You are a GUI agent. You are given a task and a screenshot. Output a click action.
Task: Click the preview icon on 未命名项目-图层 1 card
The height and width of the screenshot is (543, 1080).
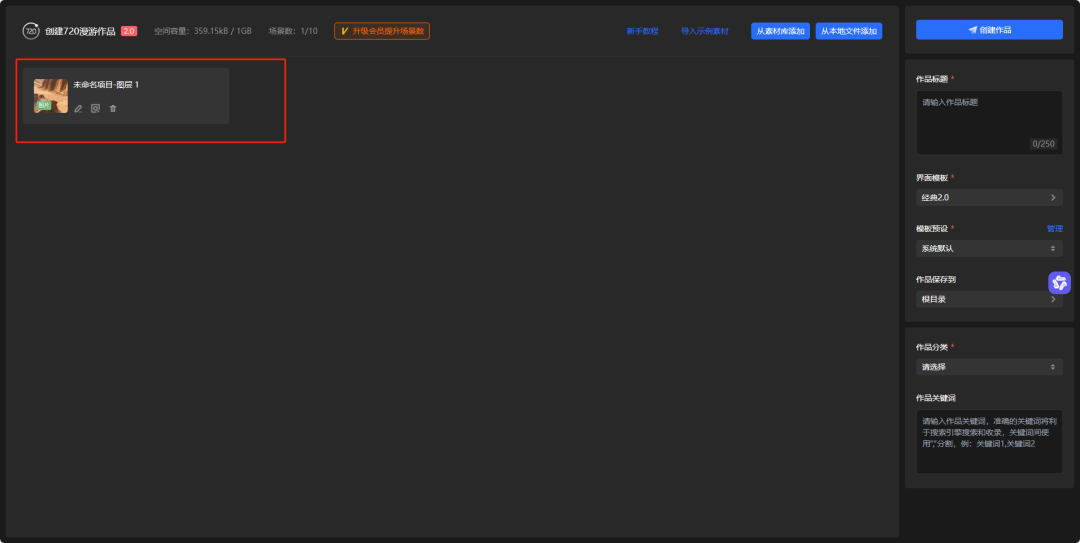pos(96,108)
